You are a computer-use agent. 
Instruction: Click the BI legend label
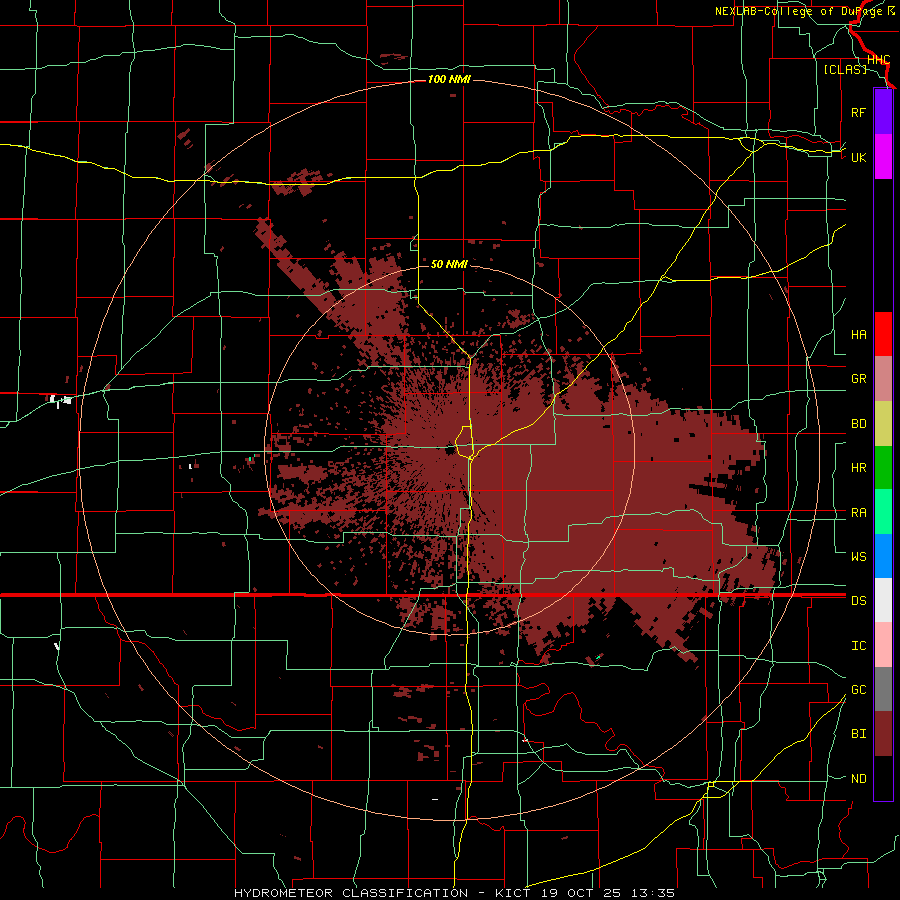click(858, 734)
